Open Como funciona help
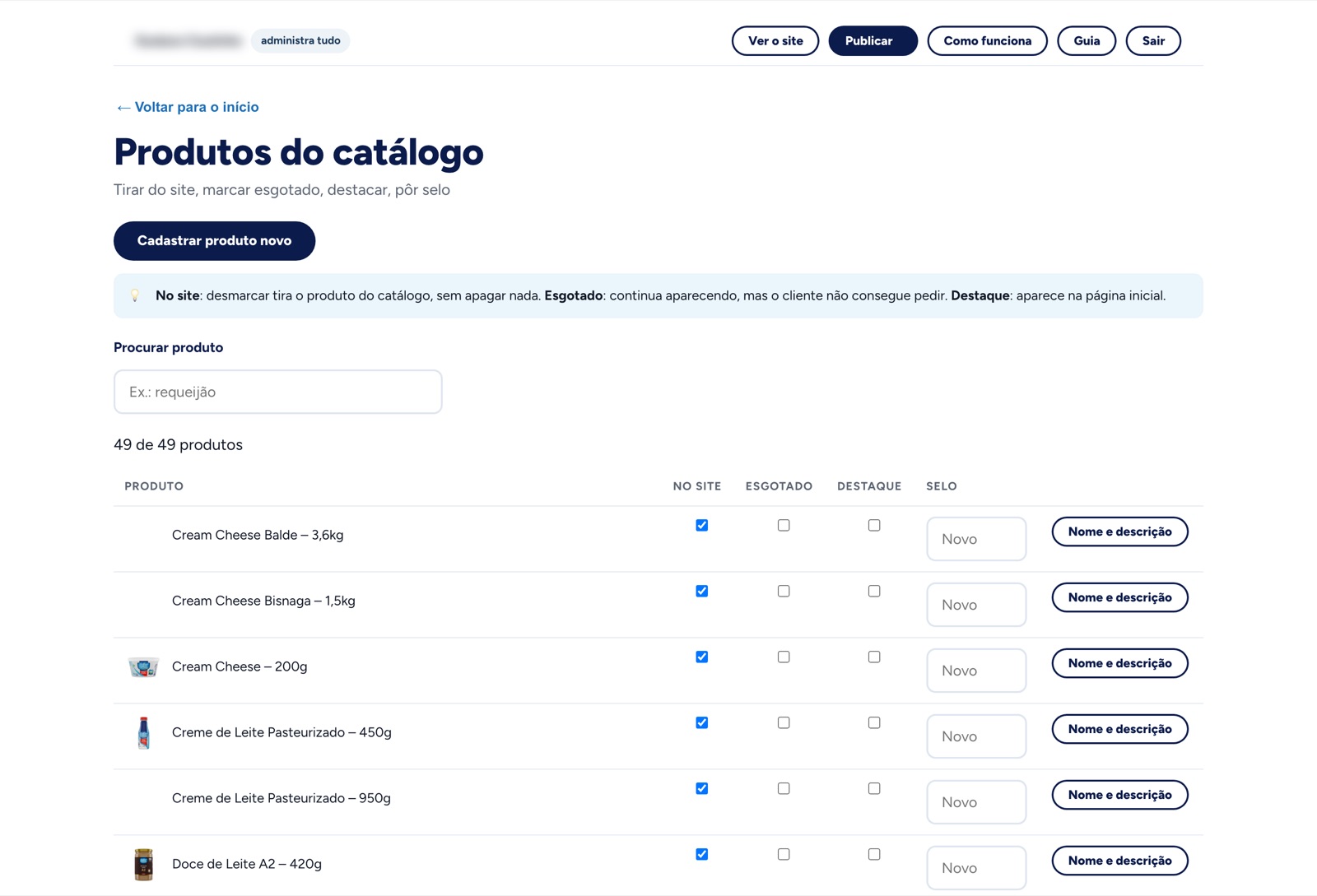 [x=987, y=41]
